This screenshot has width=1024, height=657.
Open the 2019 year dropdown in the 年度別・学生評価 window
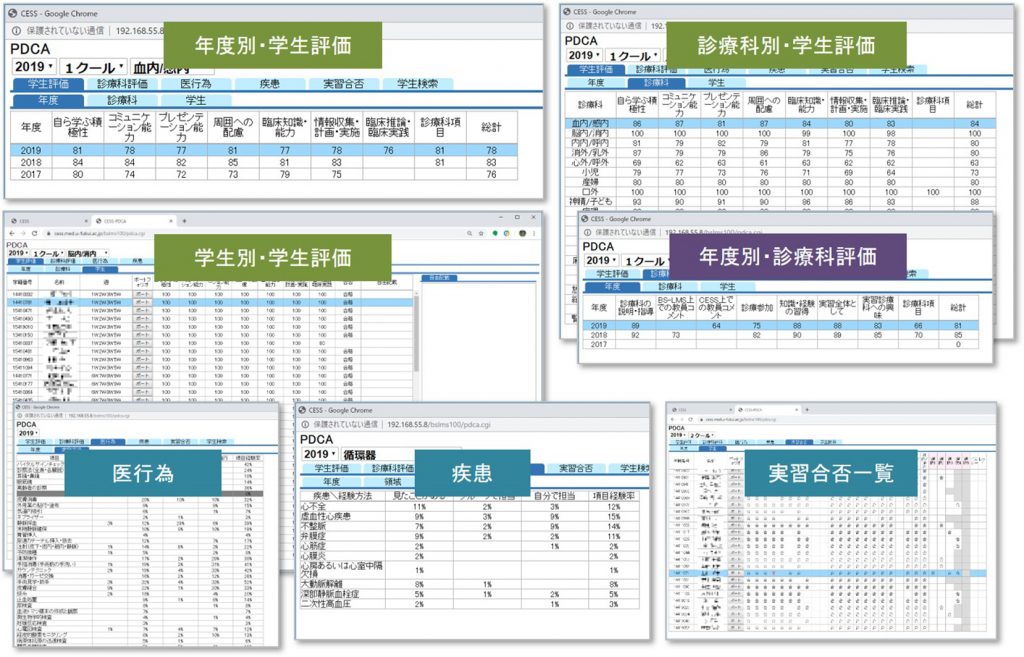34,67
